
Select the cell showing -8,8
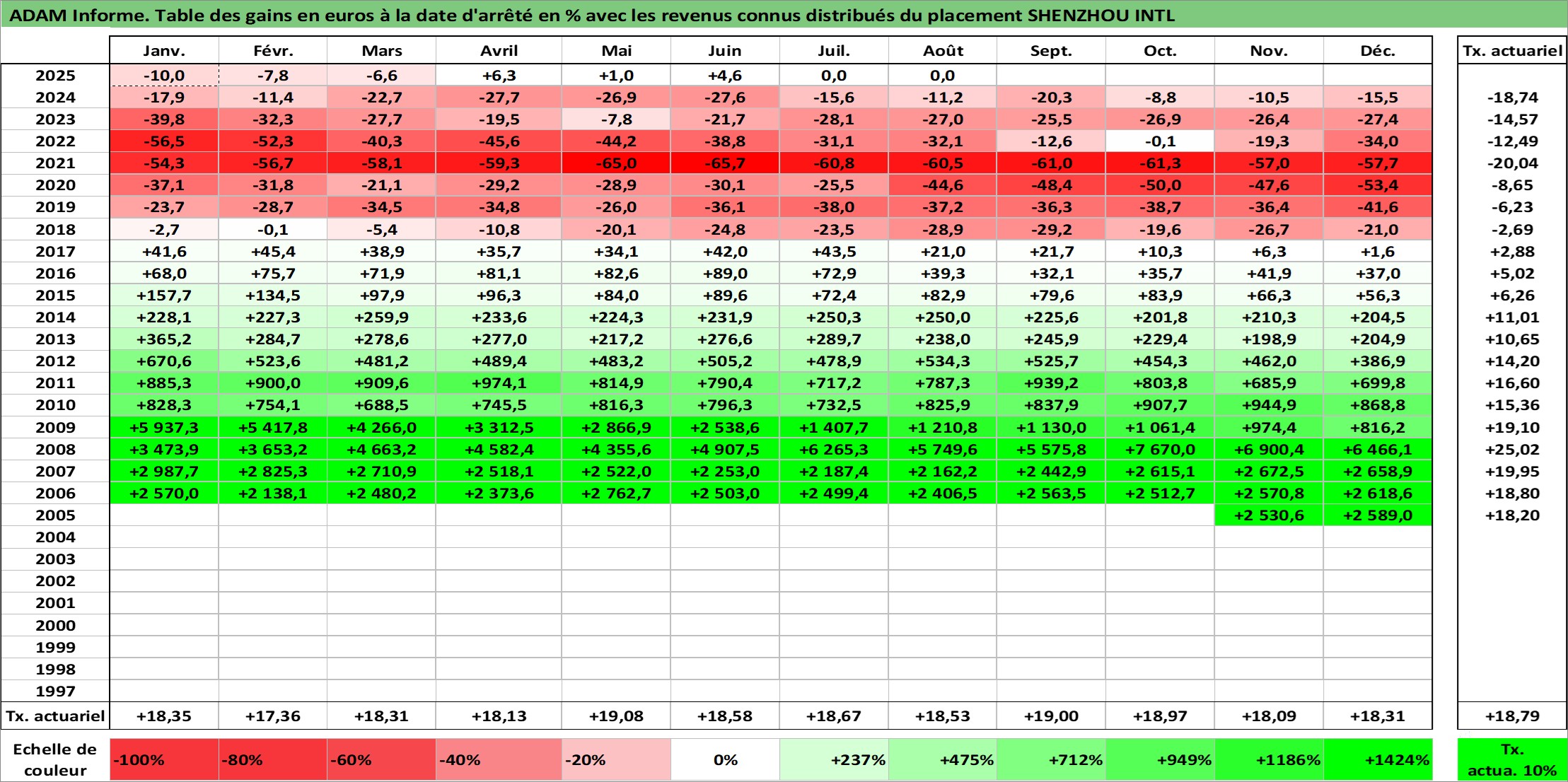point(1160,98)
